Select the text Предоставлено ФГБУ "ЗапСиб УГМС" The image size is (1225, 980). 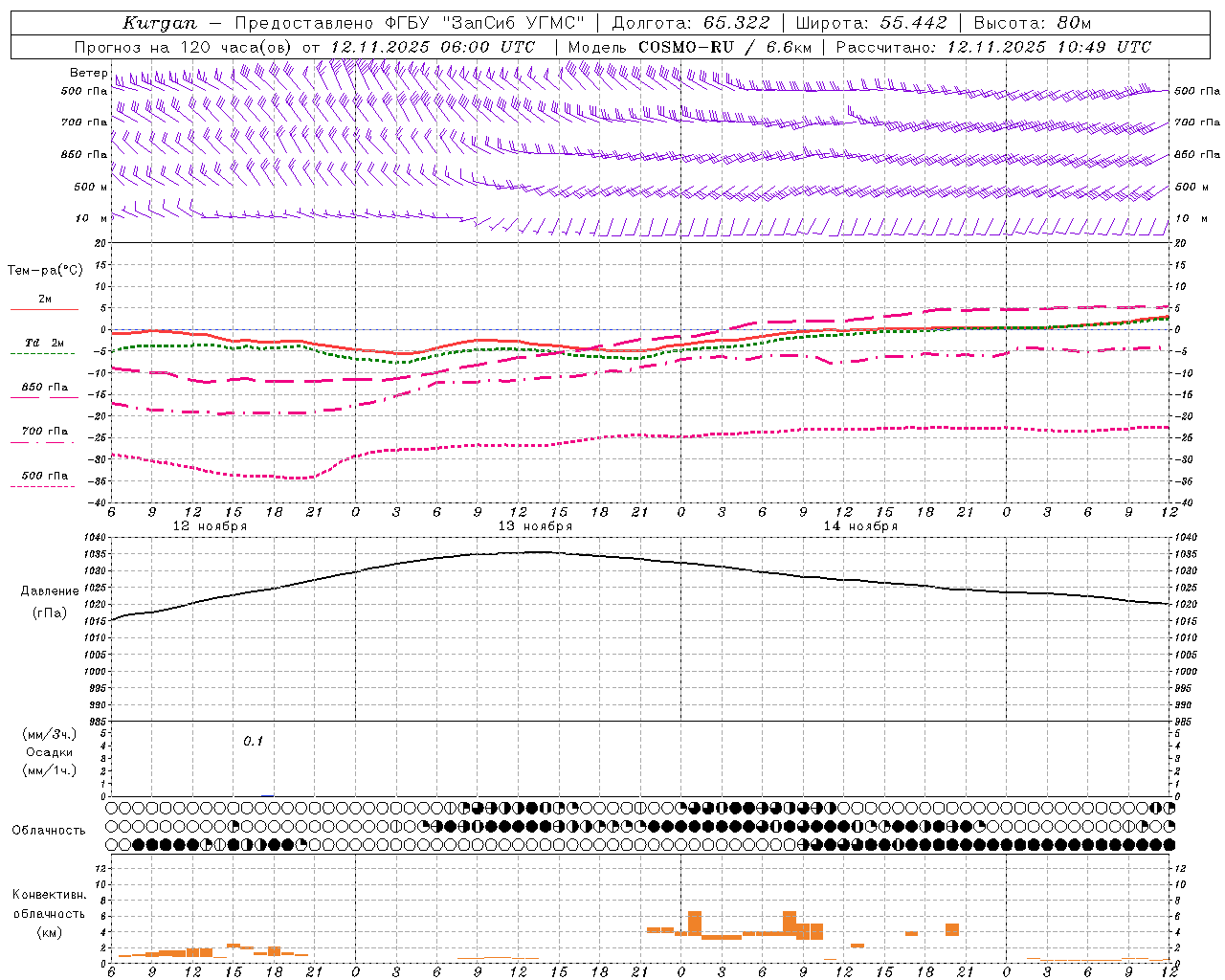pos(410,23)
